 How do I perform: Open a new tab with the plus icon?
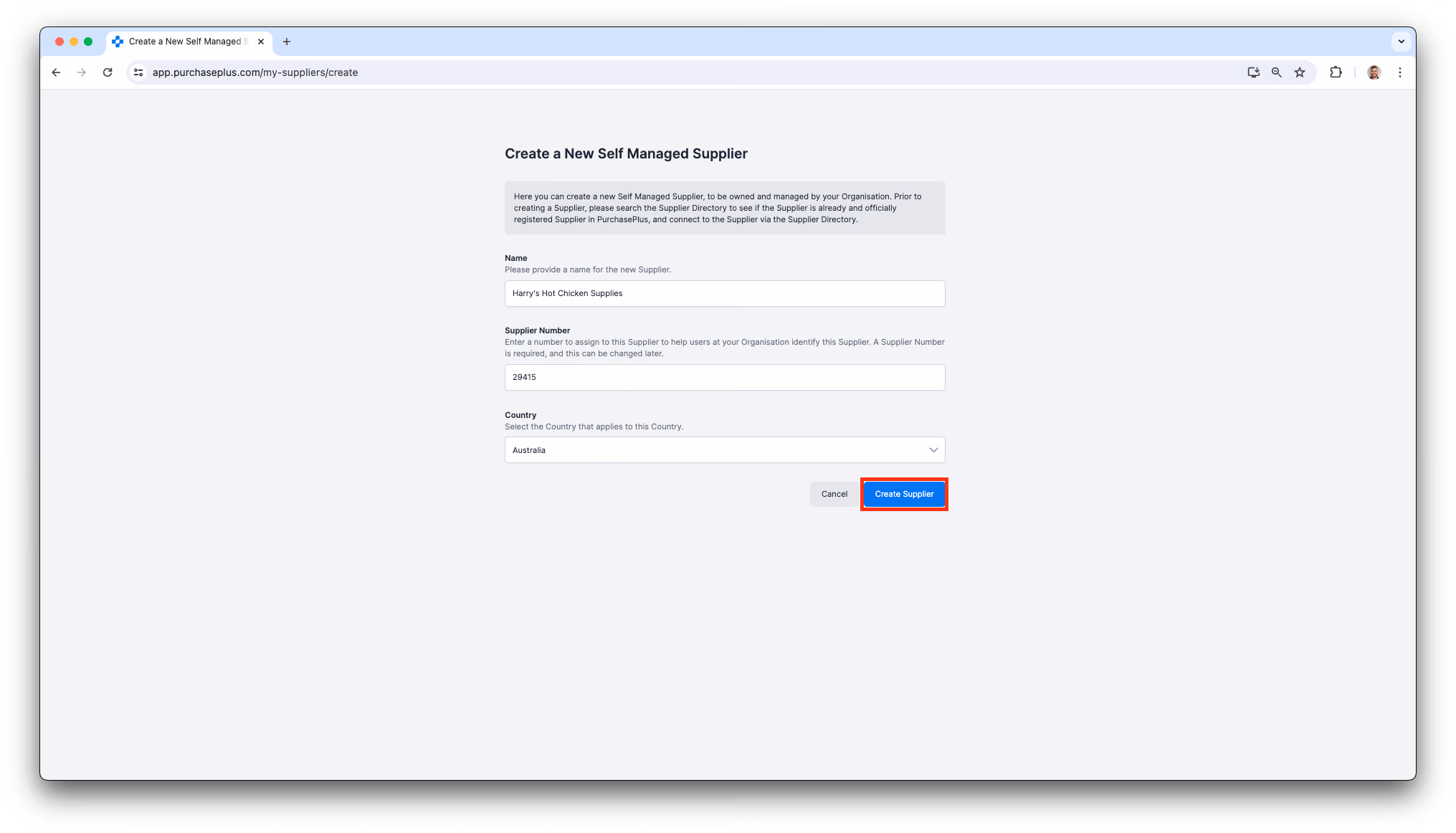tap(287, 42)
